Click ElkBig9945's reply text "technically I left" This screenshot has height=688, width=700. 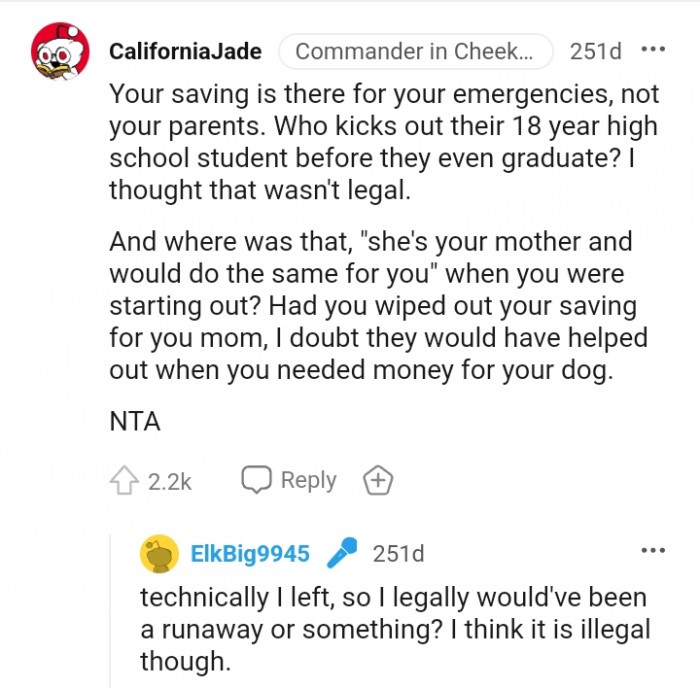(395, 629)
